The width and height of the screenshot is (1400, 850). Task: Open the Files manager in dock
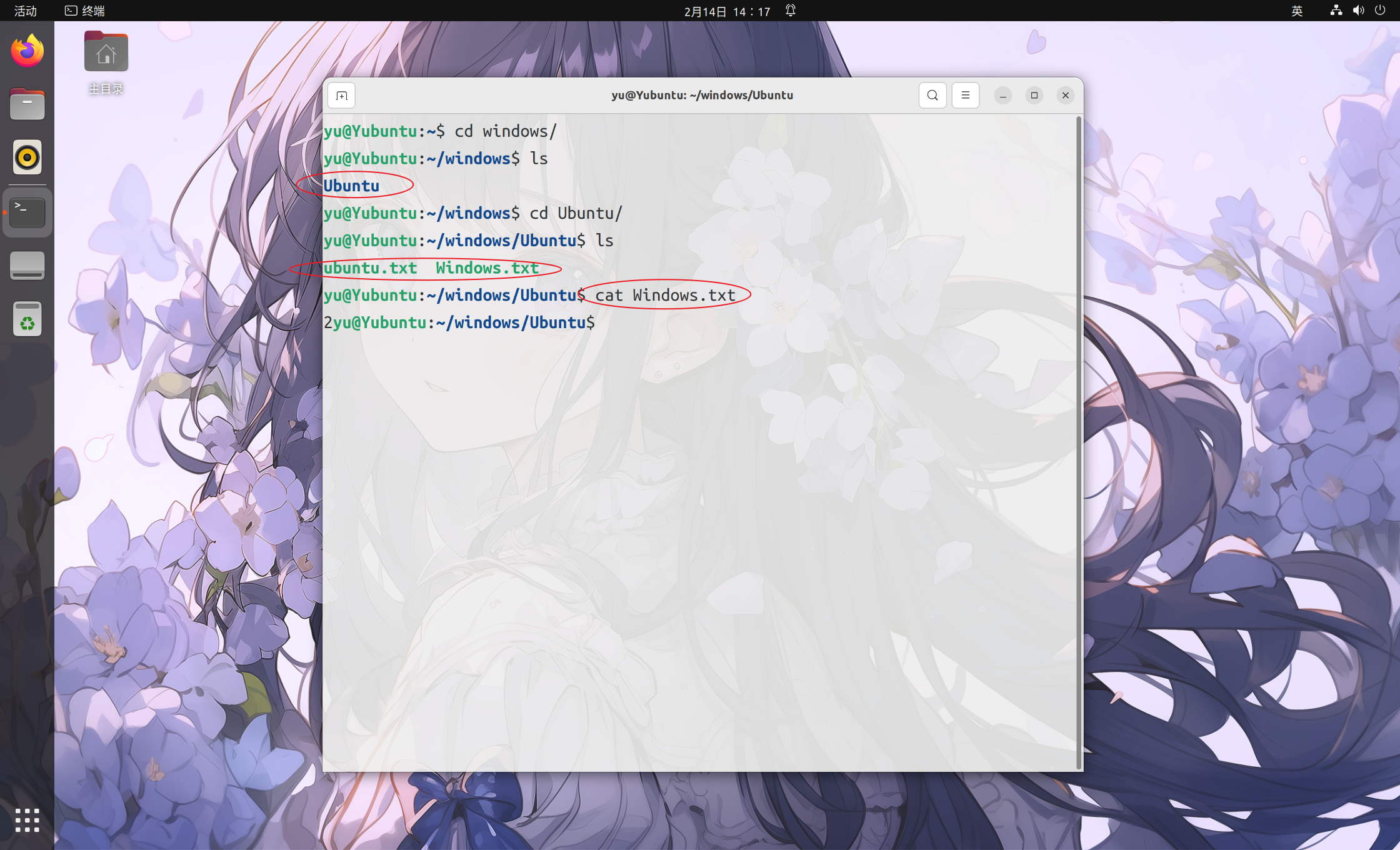[x=27, y=104]
